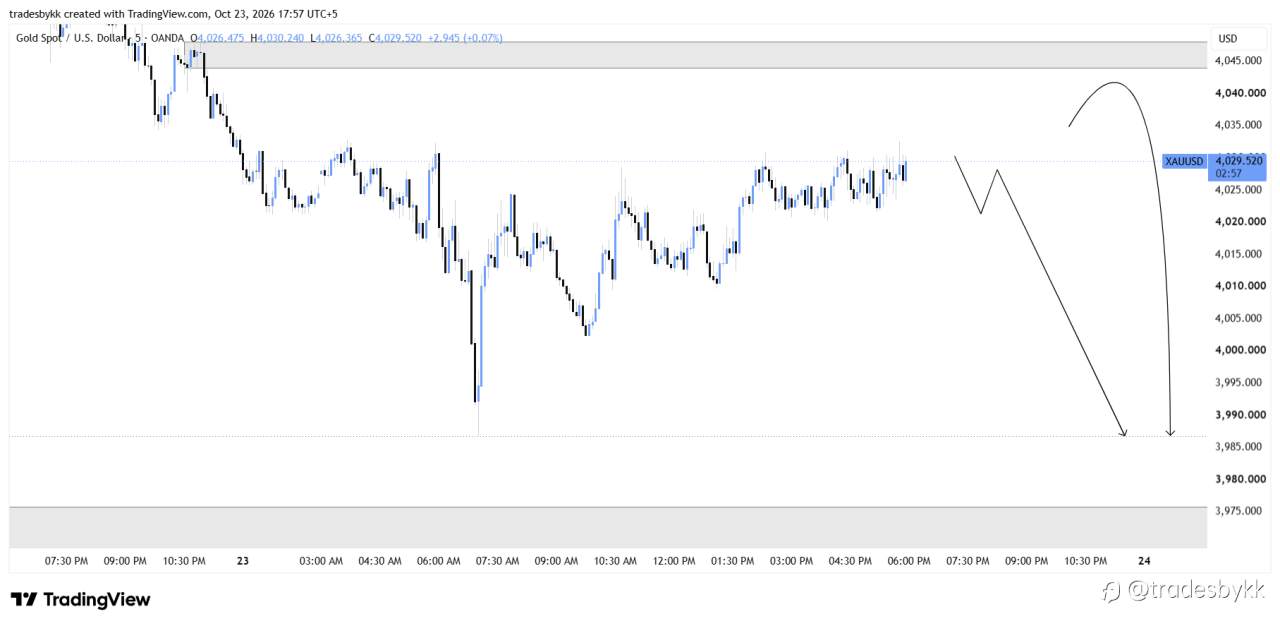Click the 04:30 PM time axis label
The image size is (1280, 626).
pos(850,561)
